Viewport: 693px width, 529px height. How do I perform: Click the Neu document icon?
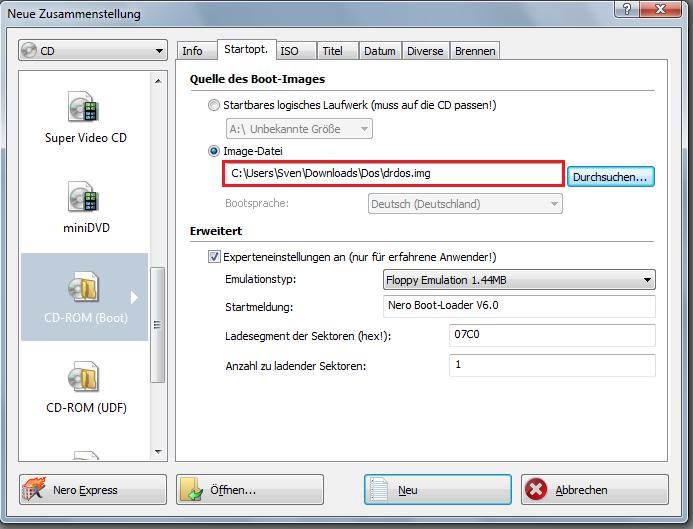coord(381,490)
